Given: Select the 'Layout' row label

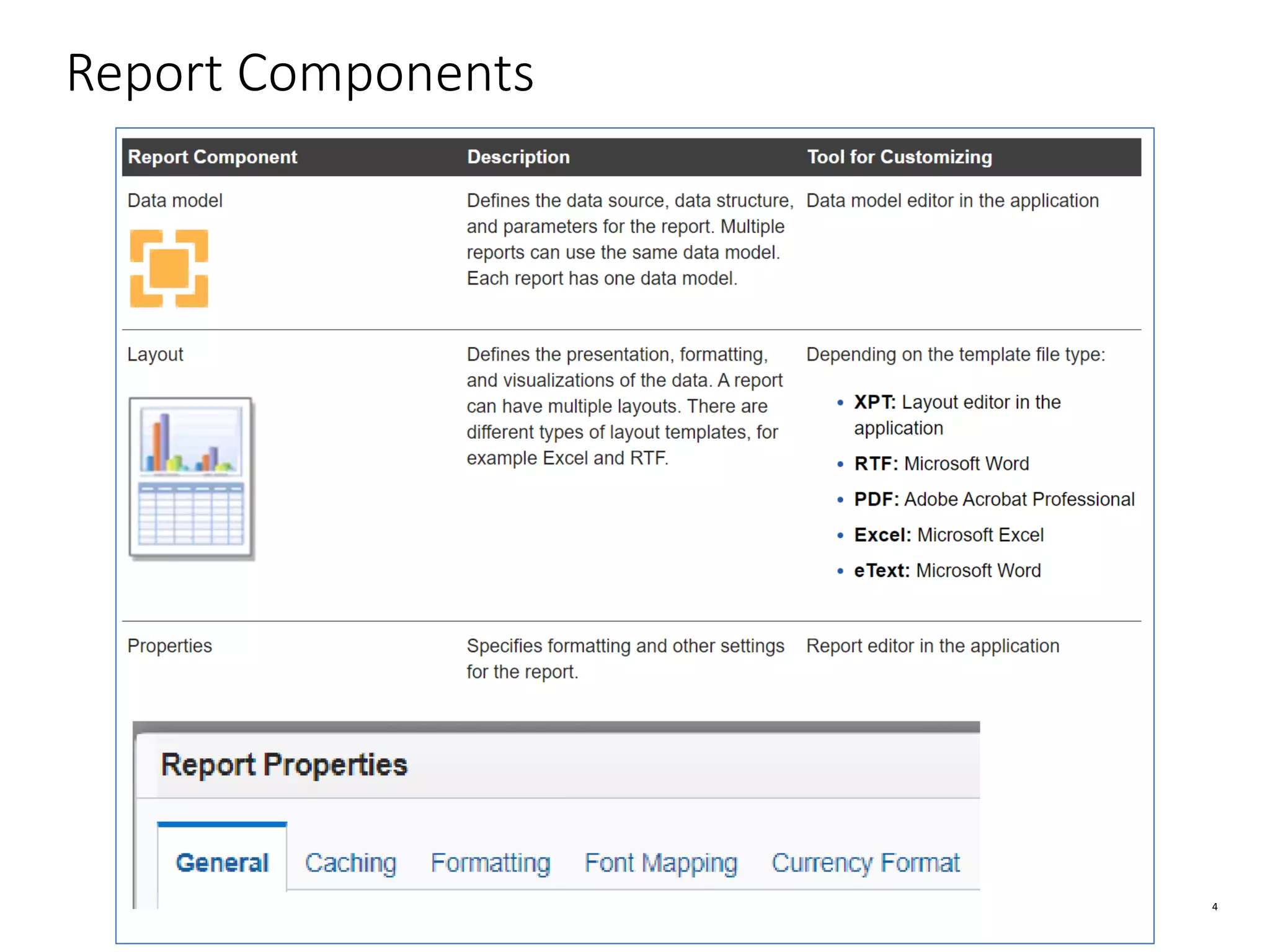Looking at the screenshot, I should (x=155, y=355).
